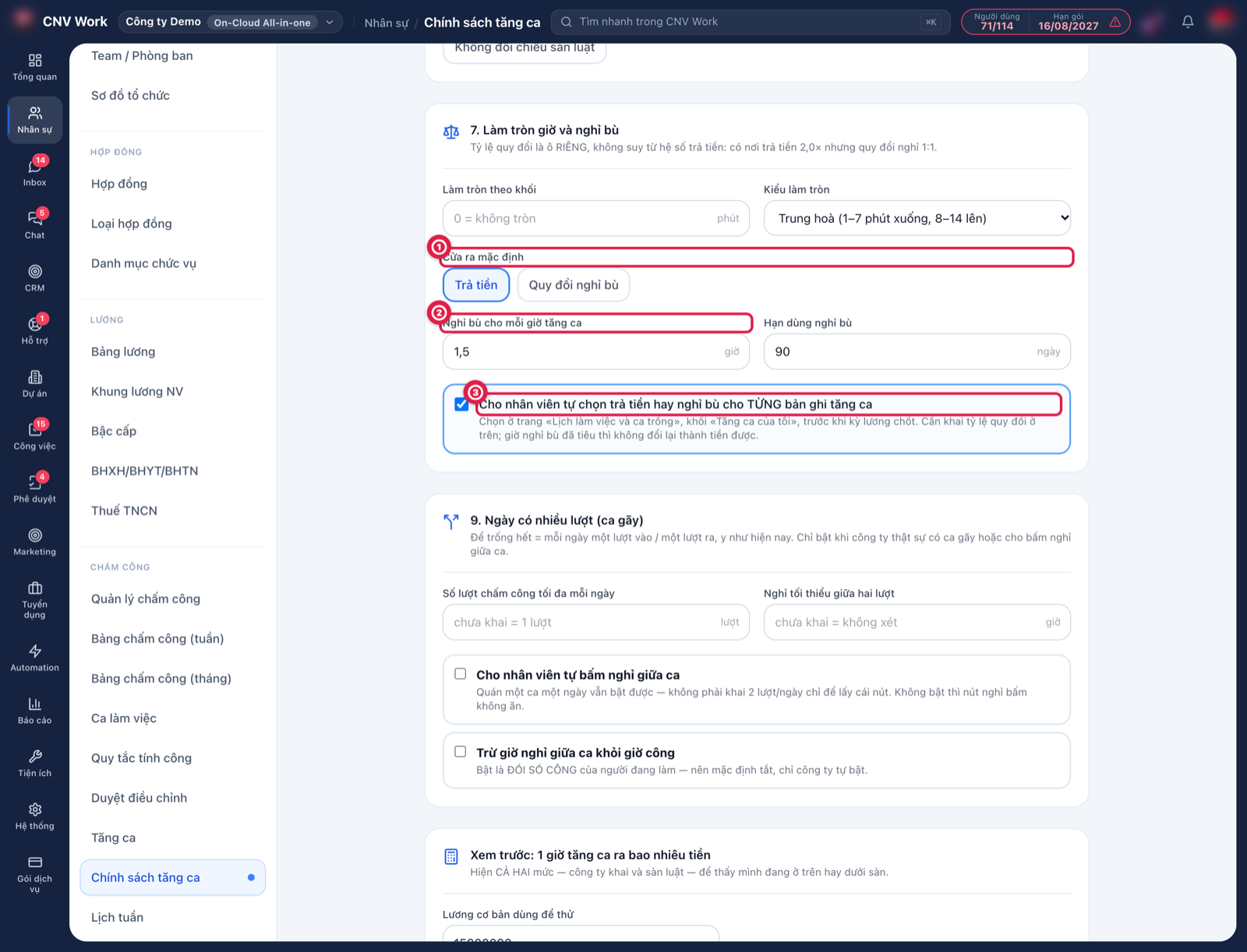
Task: Click the Làm tròn theo khối input
Action: [x=596, y=218]
